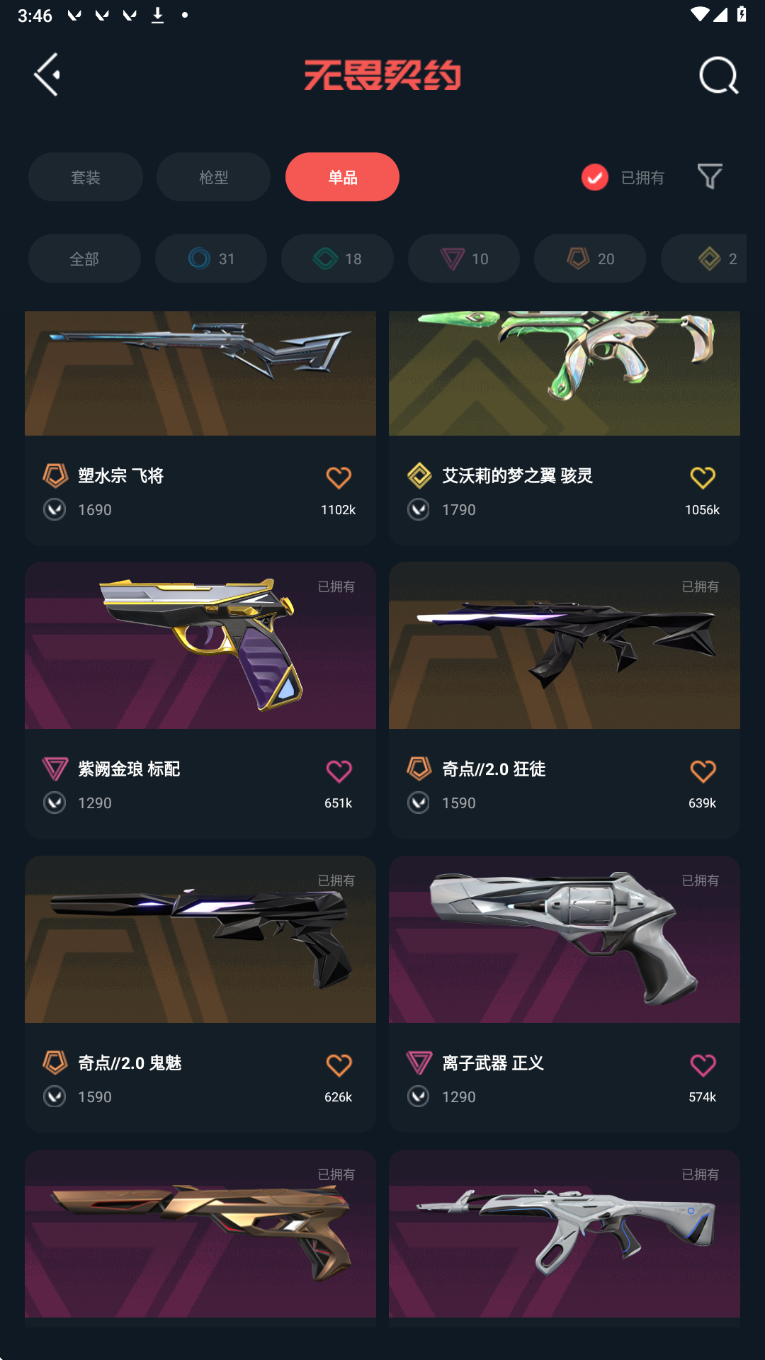The height and width of the screenshot is (1360, 765).
Task: Open the 紫阙金琅 标配 pistol image
Action: (200, 645)
